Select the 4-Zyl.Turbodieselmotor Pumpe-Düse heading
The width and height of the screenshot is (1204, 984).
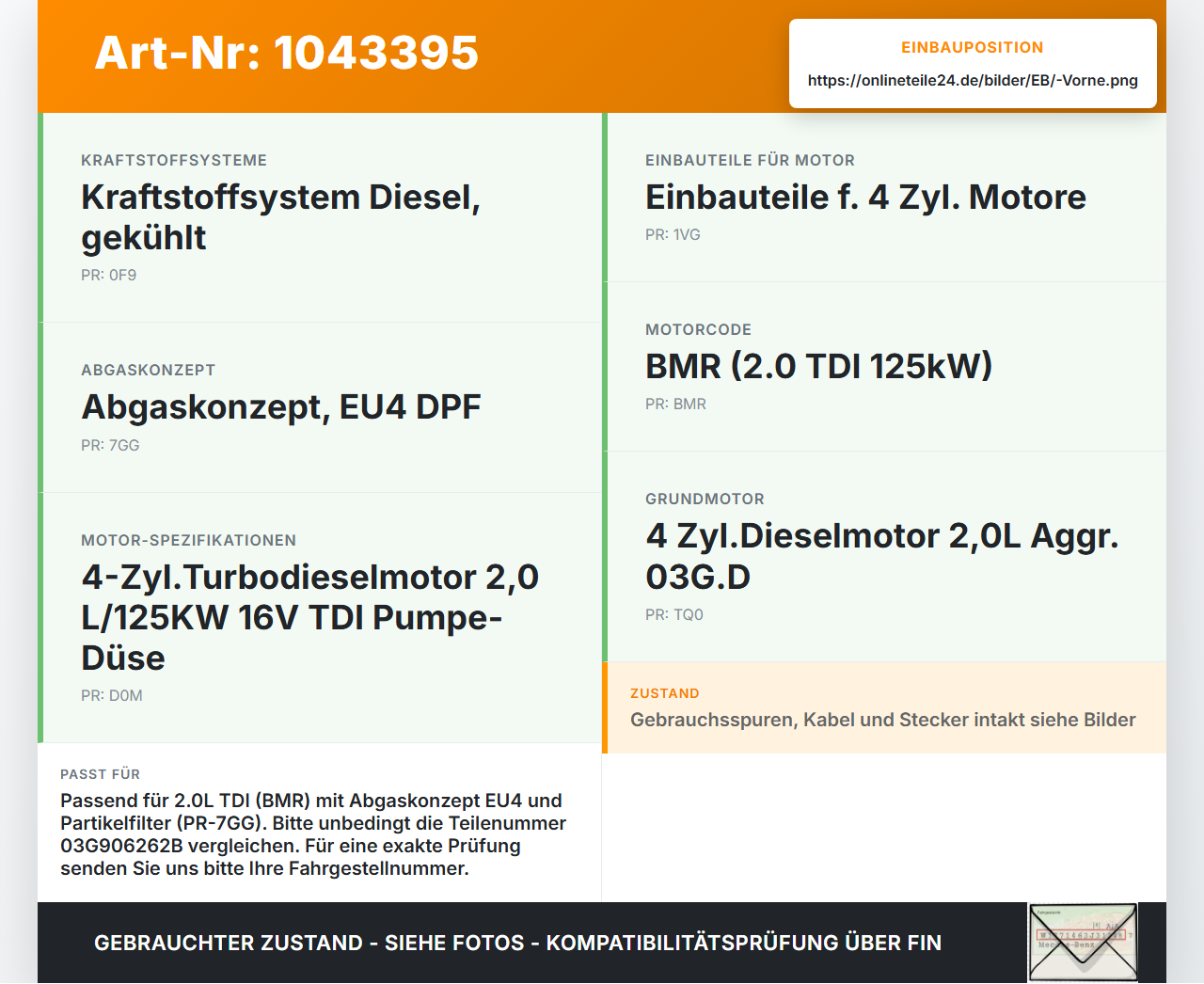coord(309,617)
